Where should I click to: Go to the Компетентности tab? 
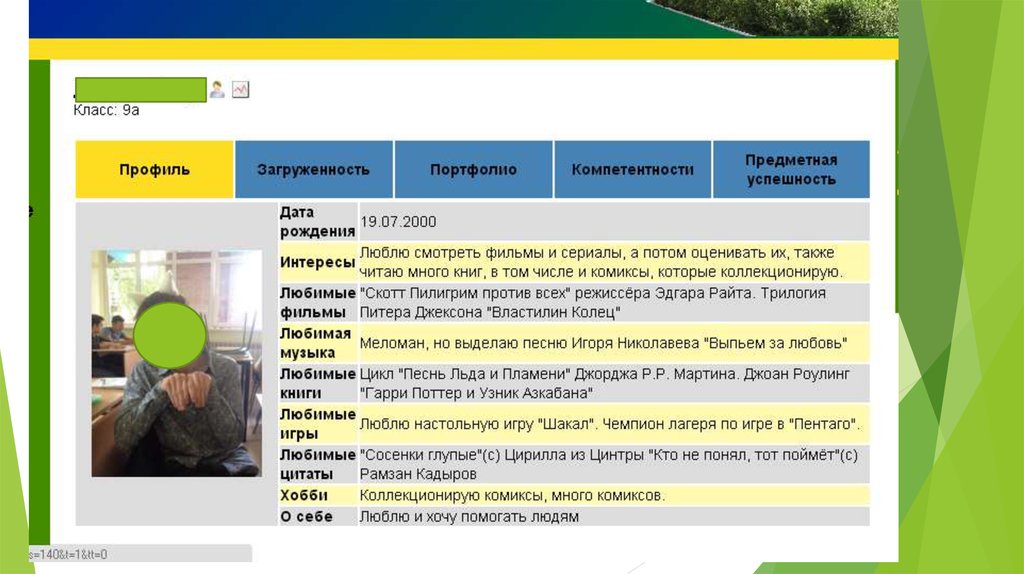[x=632, y=169]
